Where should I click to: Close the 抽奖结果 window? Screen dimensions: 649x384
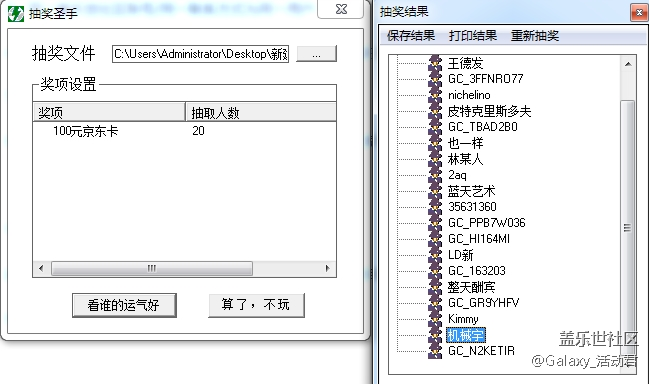[639, 13]
